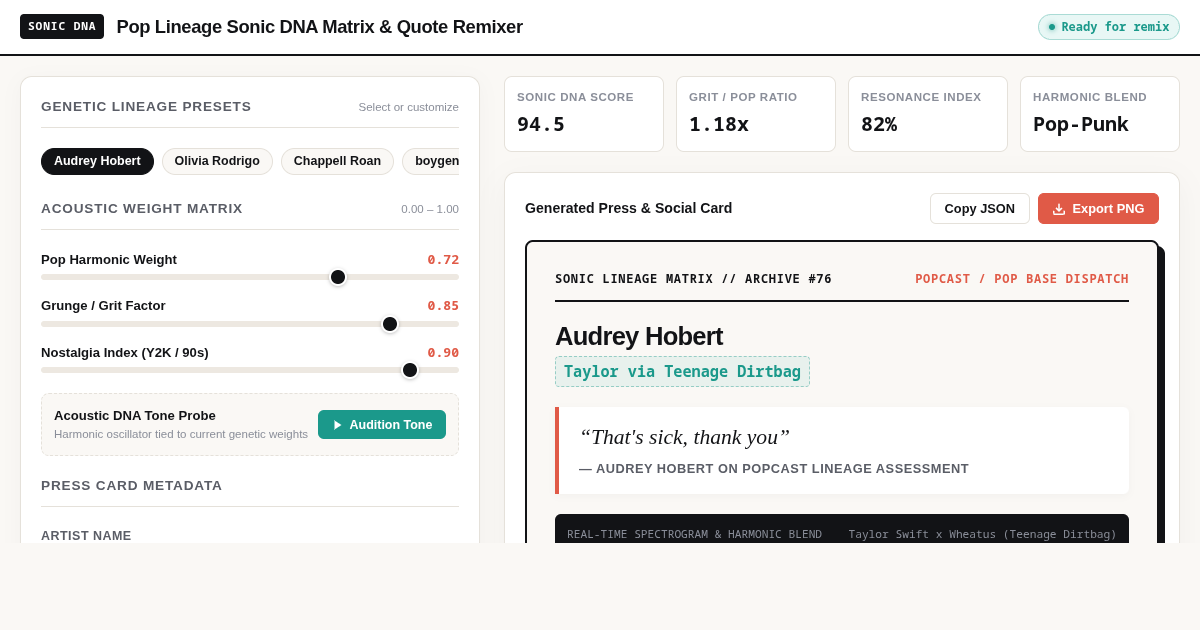Click the Acoustic Weight Matrix heading

[142, 208]
